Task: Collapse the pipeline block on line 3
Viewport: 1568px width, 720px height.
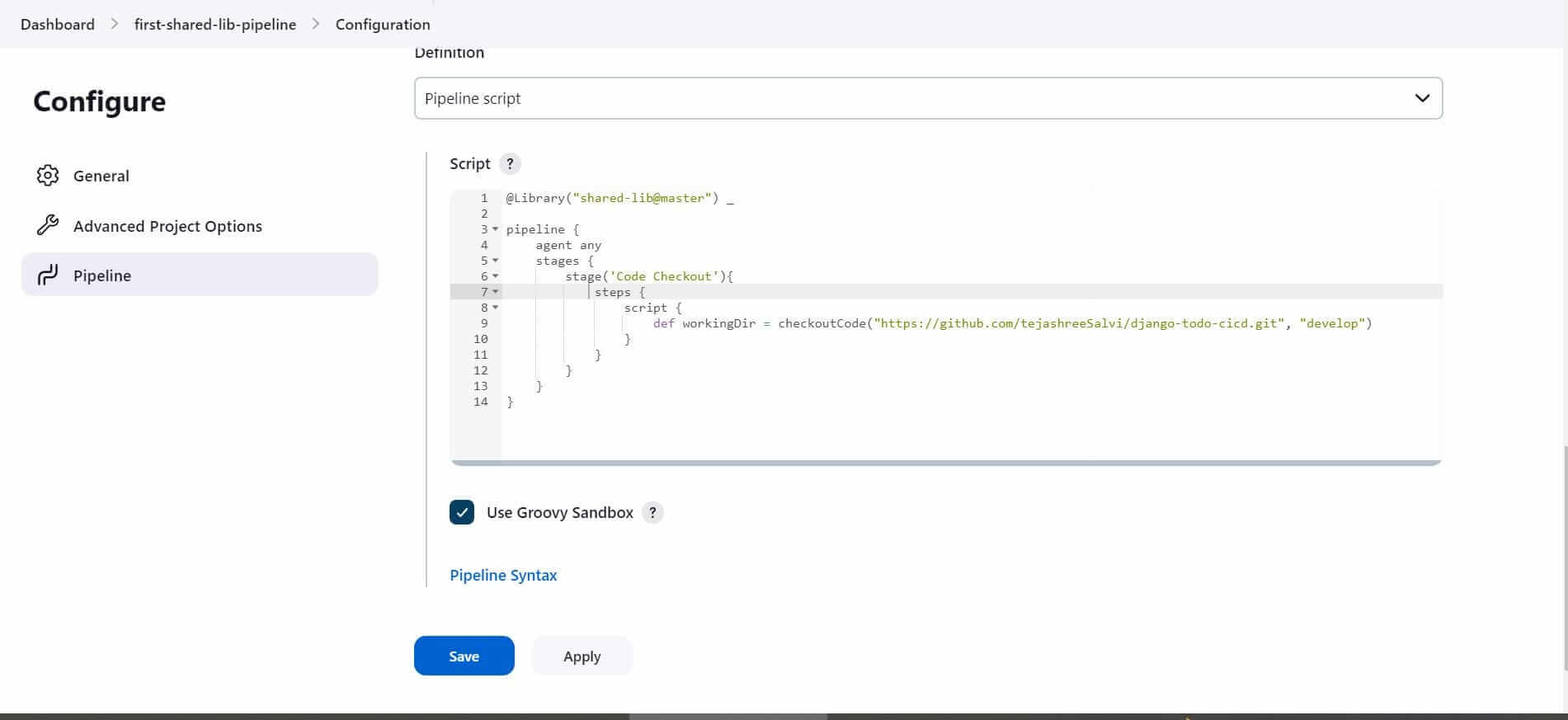Action: (x=496, y=229)
